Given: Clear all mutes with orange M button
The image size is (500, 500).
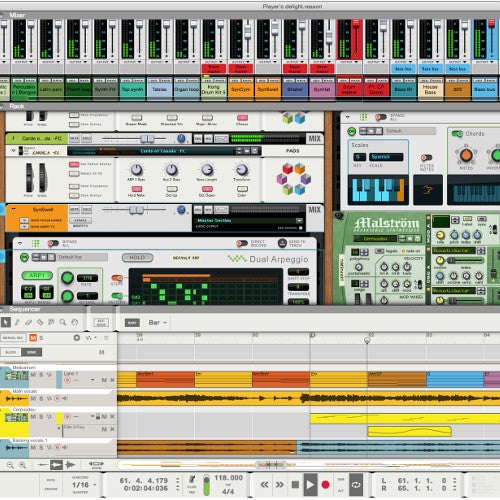Looking at the screenshot, I should point(33,338).
